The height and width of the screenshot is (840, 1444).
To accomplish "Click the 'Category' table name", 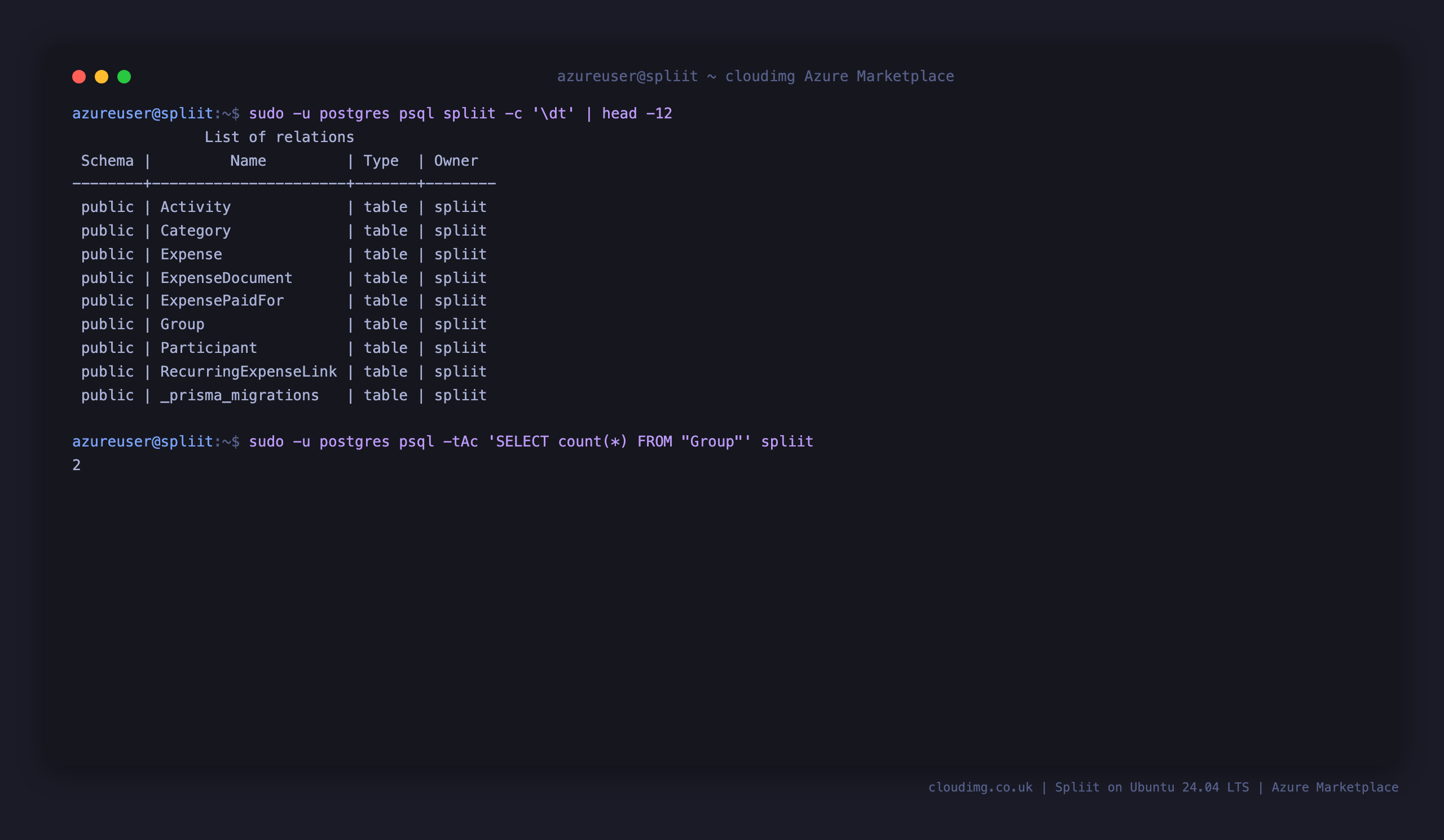I will coord(195,231).
